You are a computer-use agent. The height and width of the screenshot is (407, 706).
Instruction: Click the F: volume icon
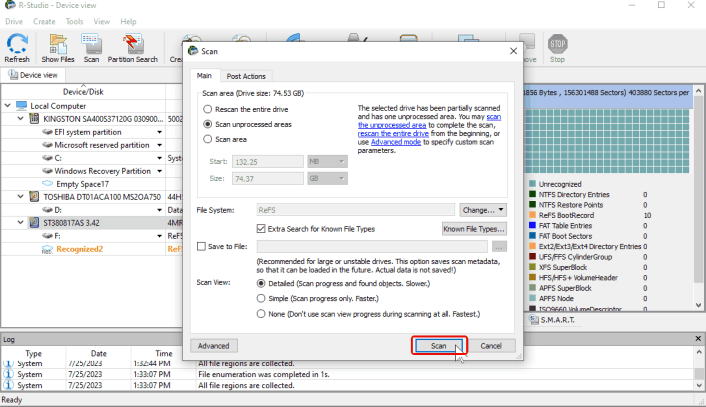pyautogui.click(x=47, y=236)
